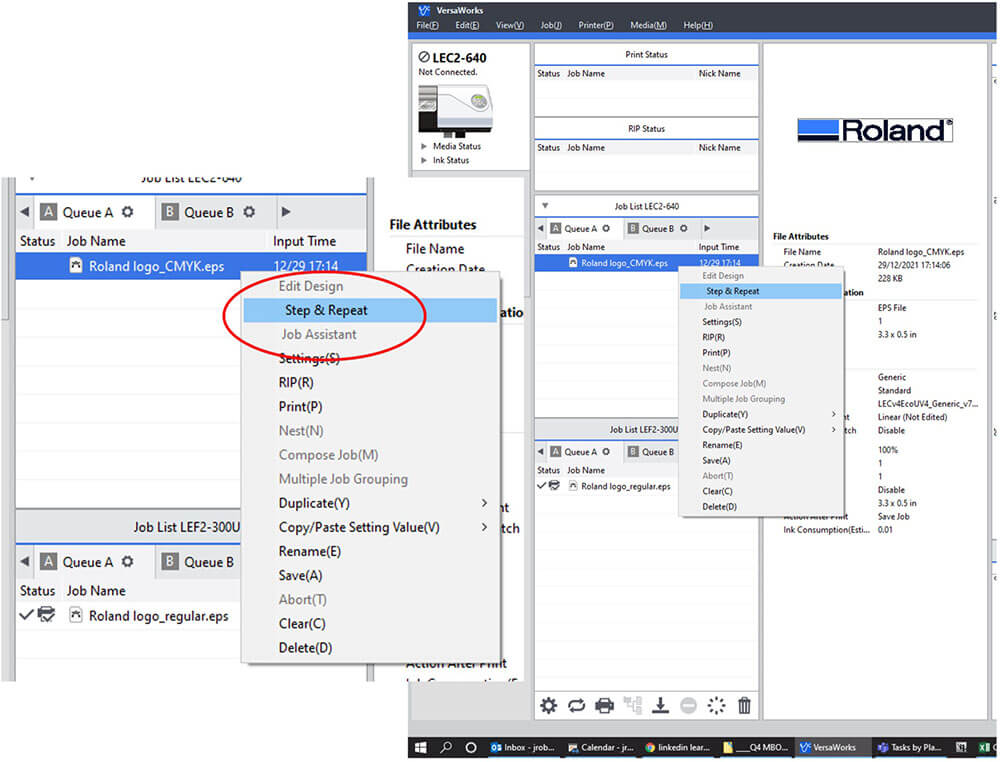Click the Roland logo job preview
Viewport: 1000px width, 762px height.
(875, 131)
